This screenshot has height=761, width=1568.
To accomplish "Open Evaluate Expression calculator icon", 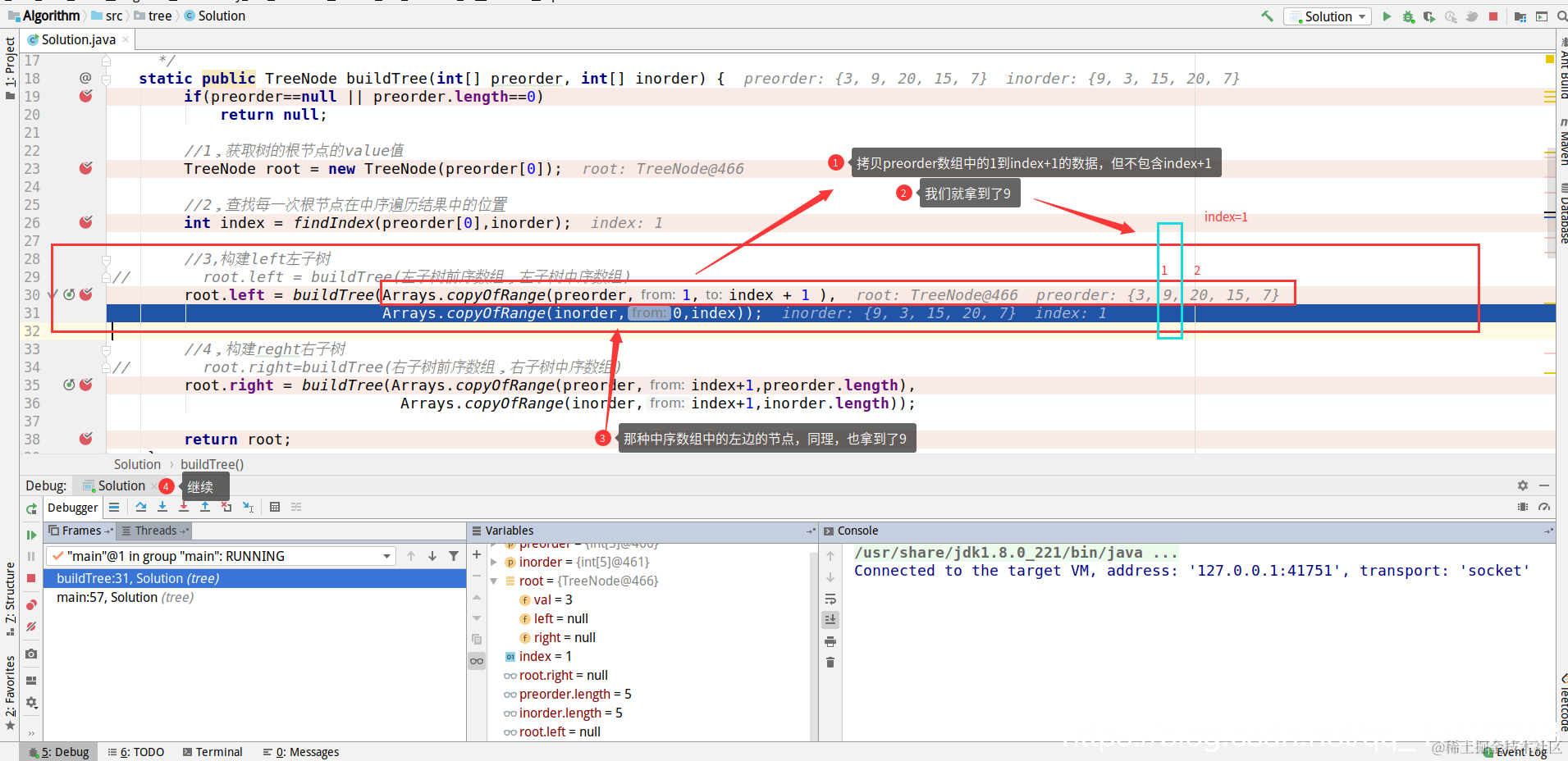I will (x=275, y=508).
